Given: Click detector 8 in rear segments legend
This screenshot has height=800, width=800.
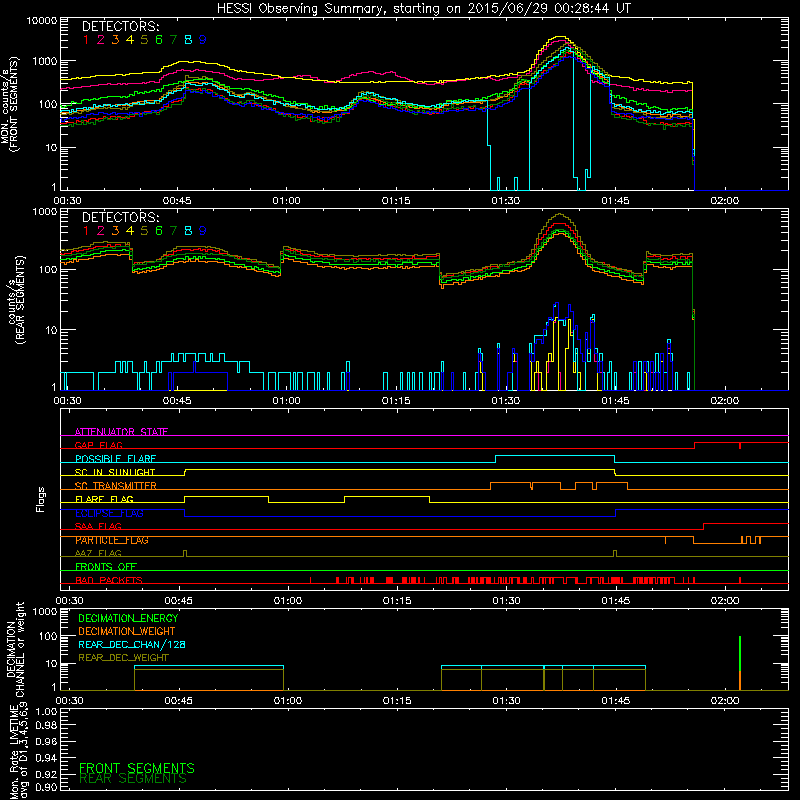Looking at the screenshot, I should coord(188,231).
